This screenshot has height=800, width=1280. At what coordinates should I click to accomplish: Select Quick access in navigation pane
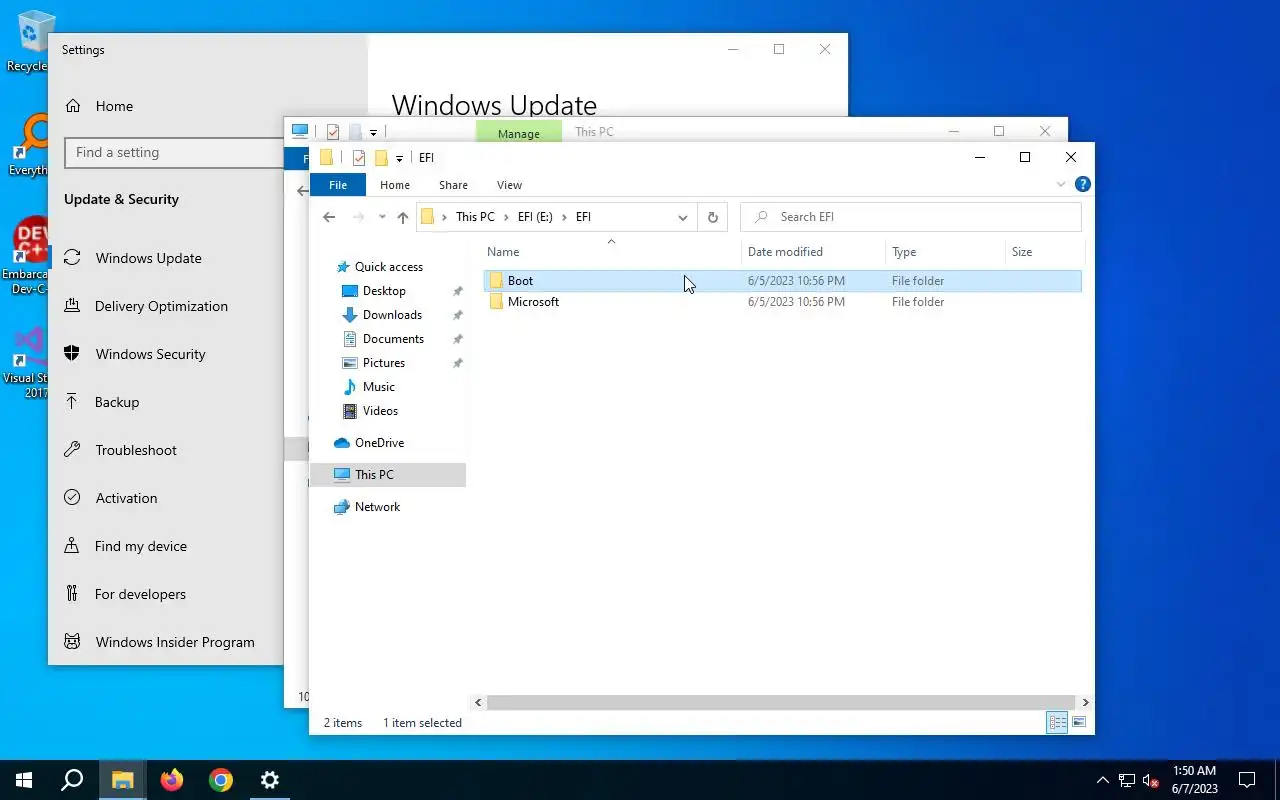pos(389,267)
